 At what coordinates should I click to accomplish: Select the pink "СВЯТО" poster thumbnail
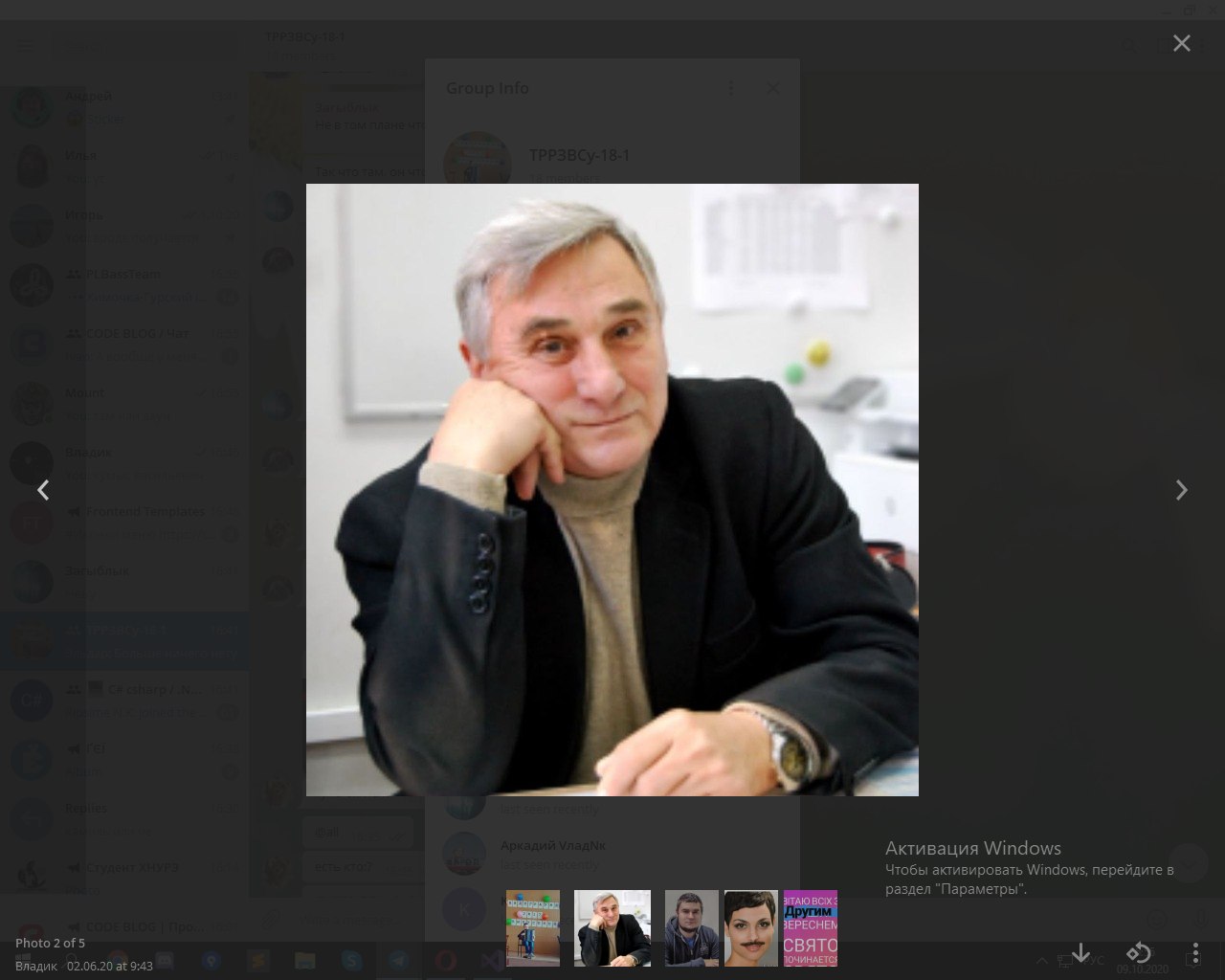(811, 927)
